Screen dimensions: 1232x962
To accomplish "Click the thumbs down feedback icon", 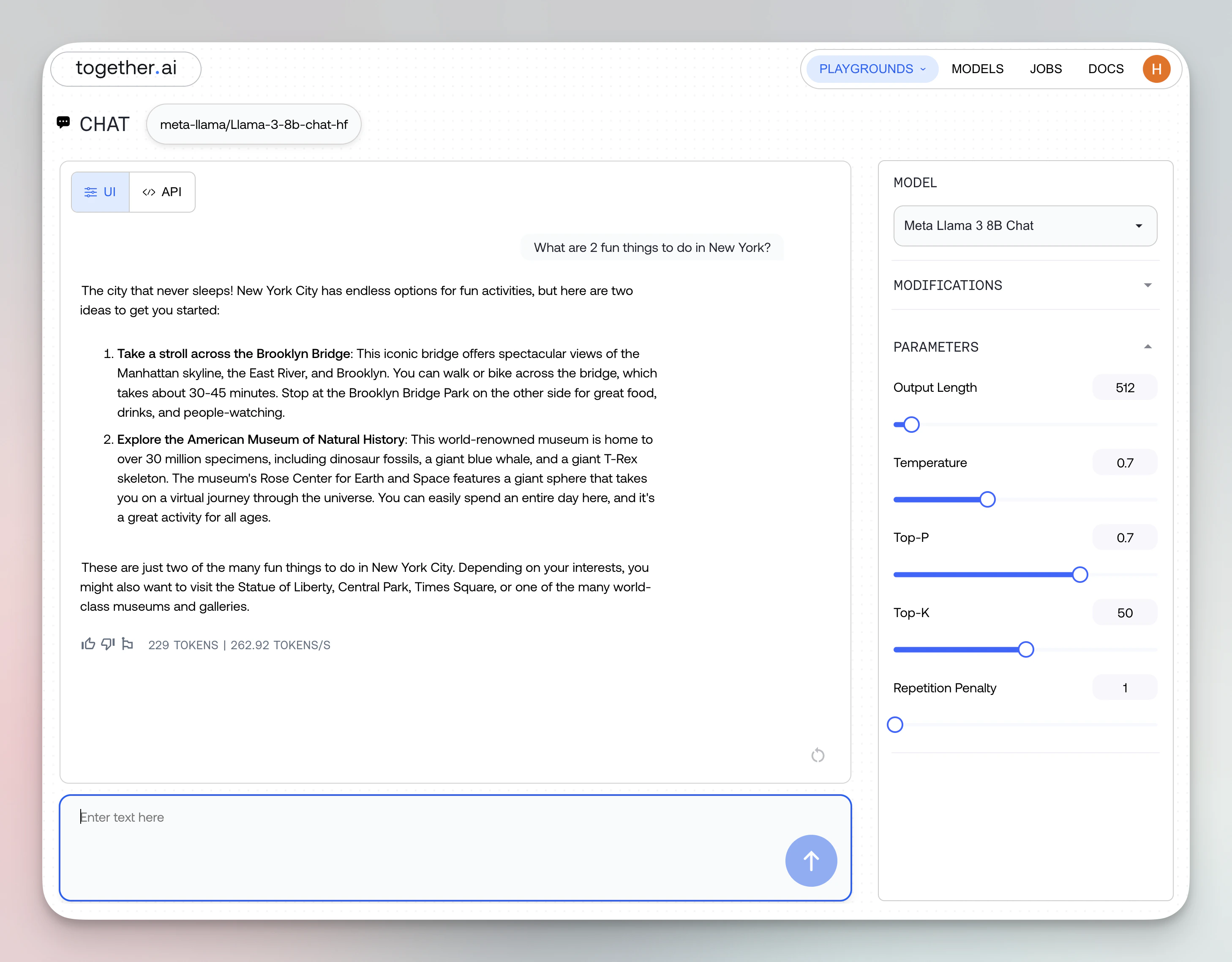I will (108, 644).
